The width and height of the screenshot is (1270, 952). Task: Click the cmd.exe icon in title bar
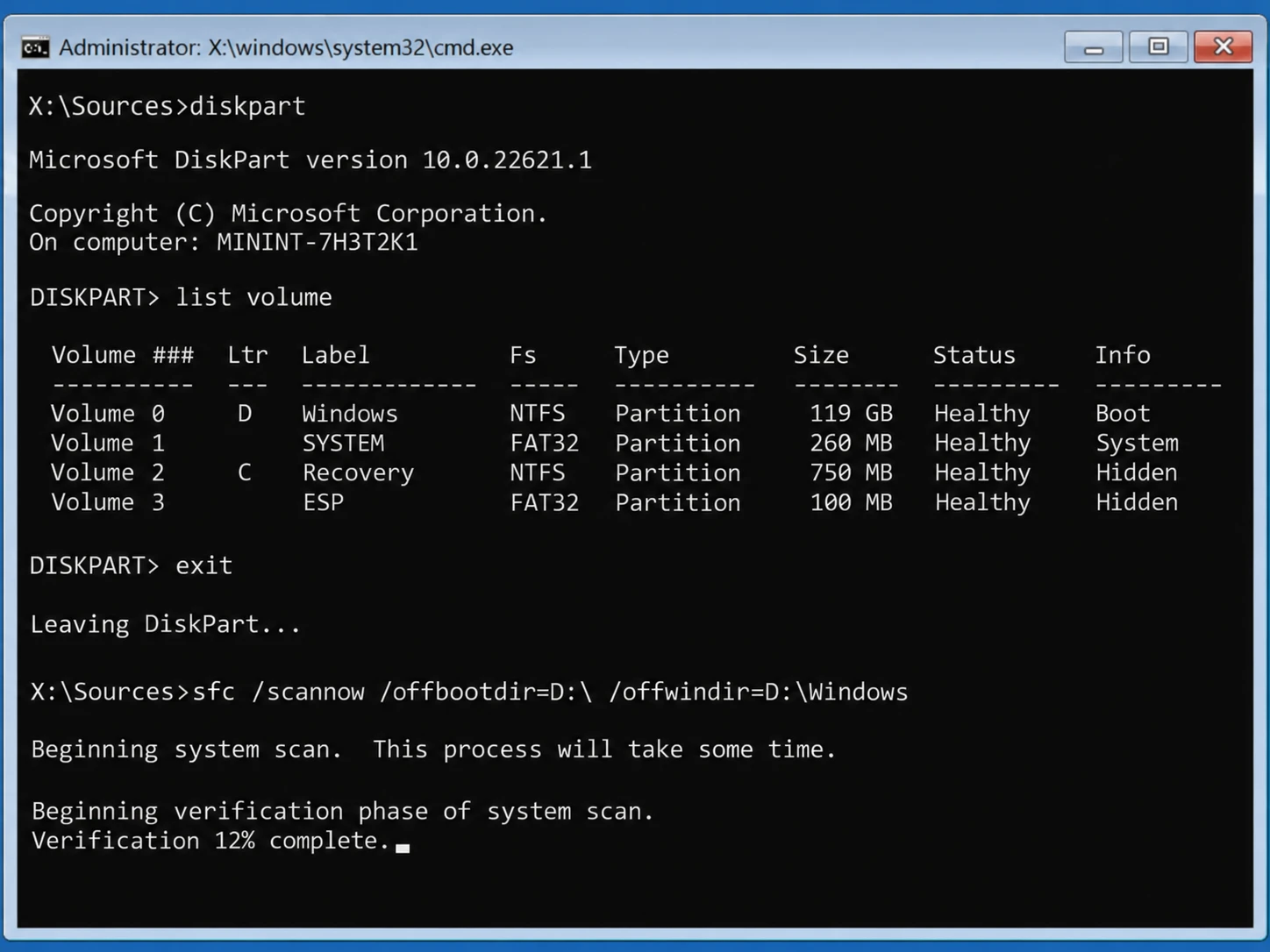(35, 47)
